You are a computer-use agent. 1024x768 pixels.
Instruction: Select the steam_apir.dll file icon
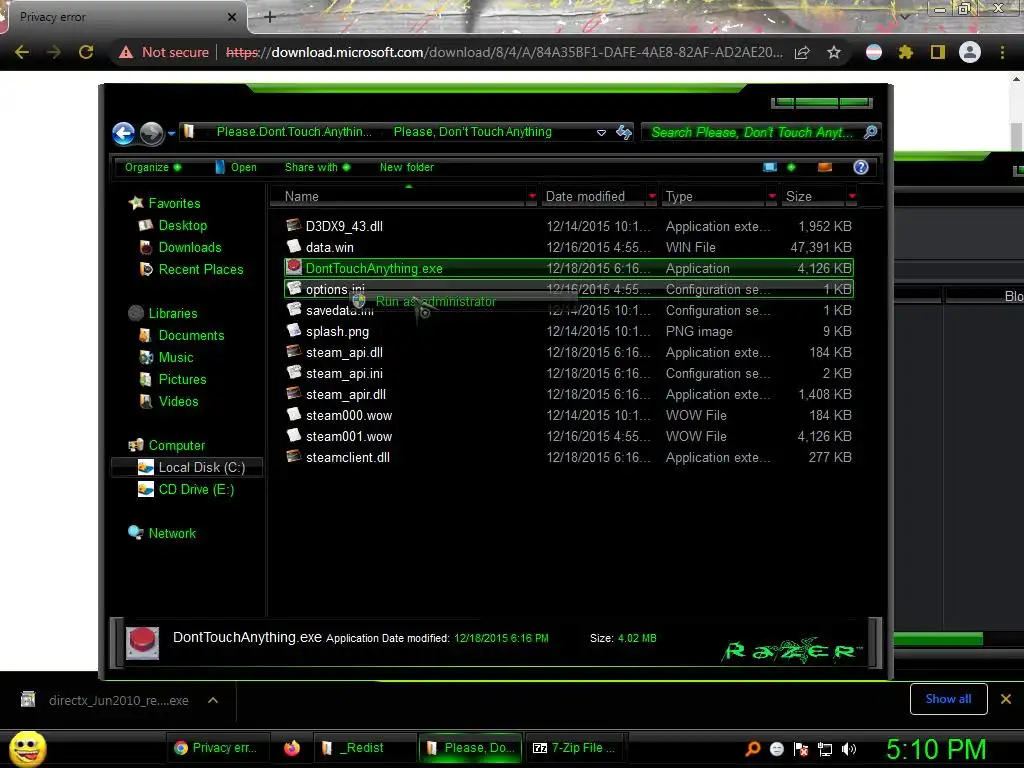tap(294, 393)
